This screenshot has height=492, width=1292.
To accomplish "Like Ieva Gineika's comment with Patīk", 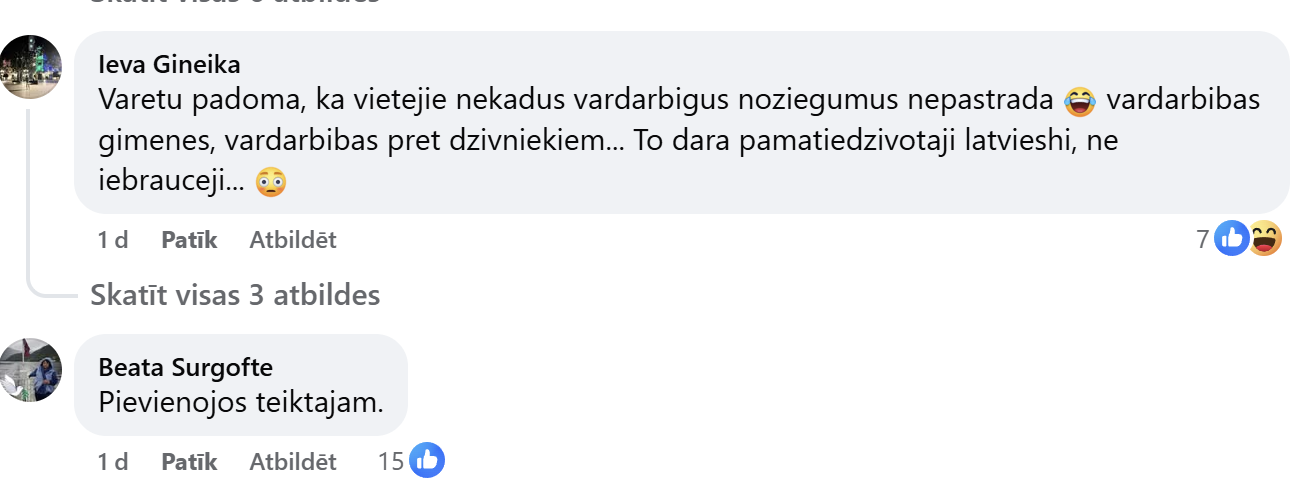I will (189, 240).
